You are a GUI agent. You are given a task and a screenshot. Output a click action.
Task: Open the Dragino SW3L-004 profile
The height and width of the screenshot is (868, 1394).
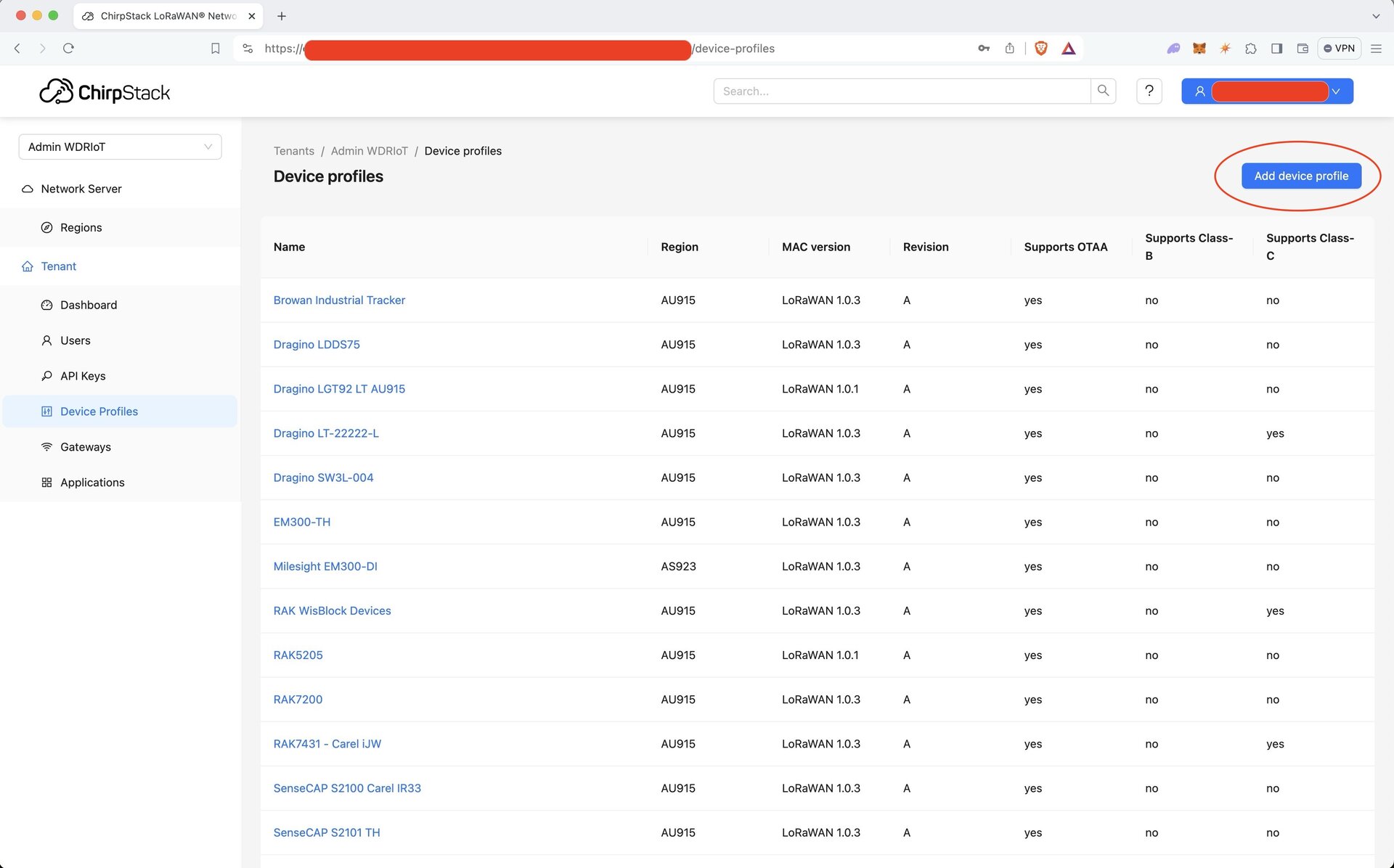(x=323, y=478)
